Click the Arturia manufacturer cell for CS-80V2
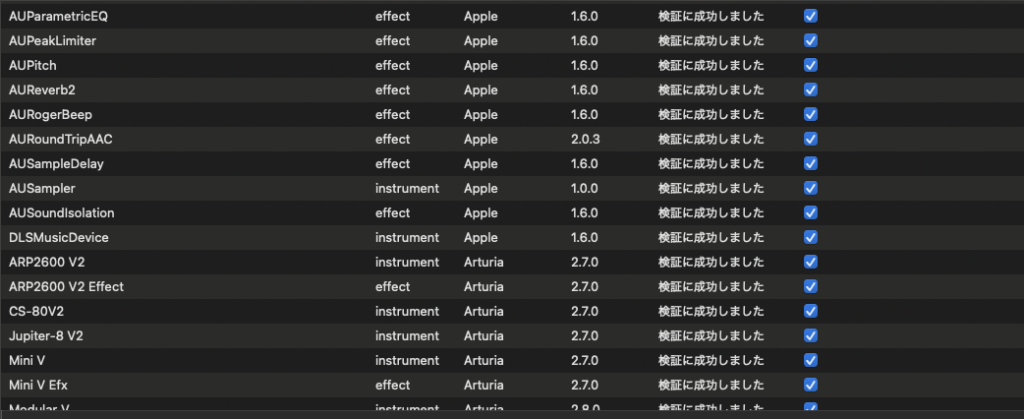 tap(485, 311)
